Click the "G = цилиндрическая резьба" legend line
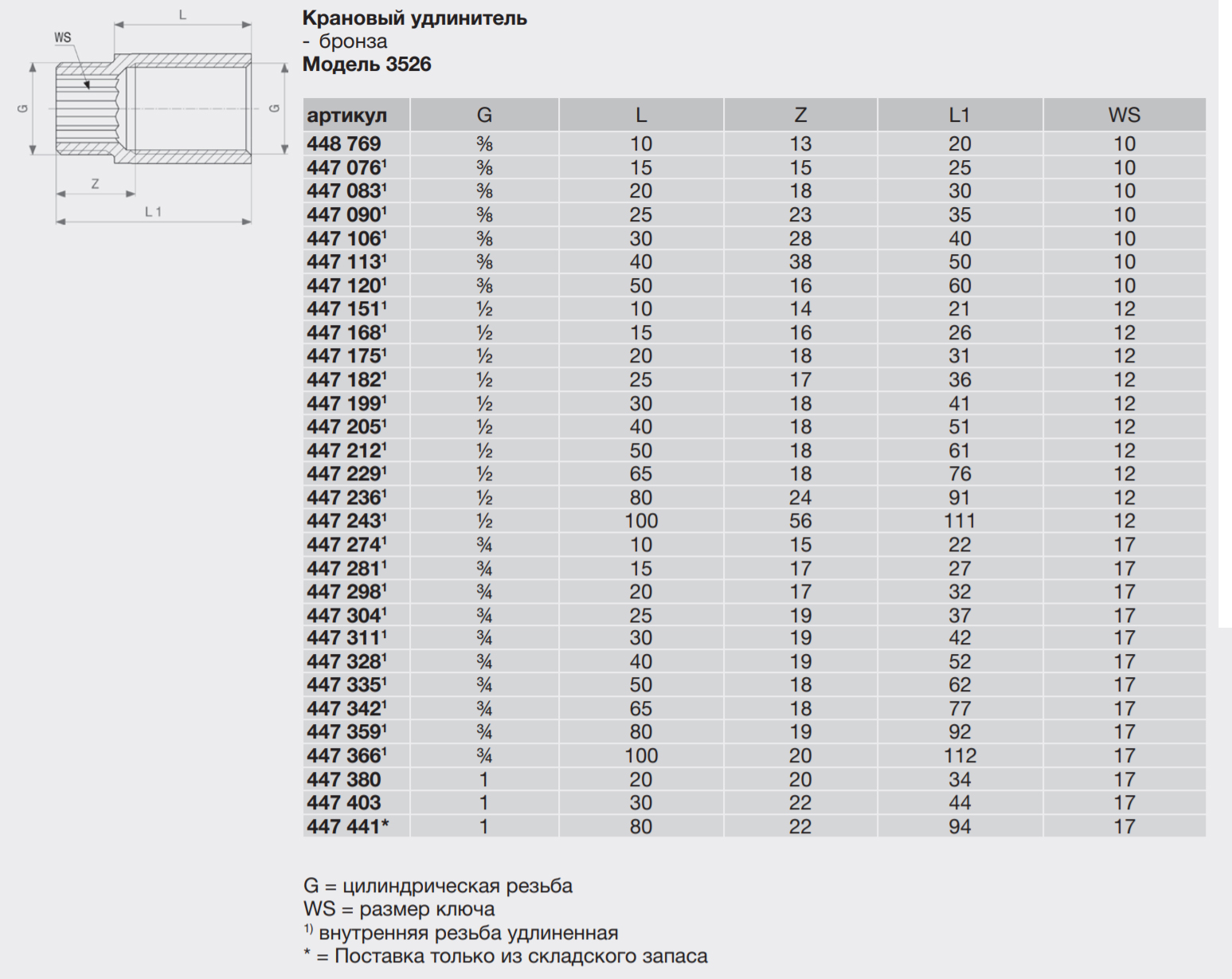 [x=437, y=886]
